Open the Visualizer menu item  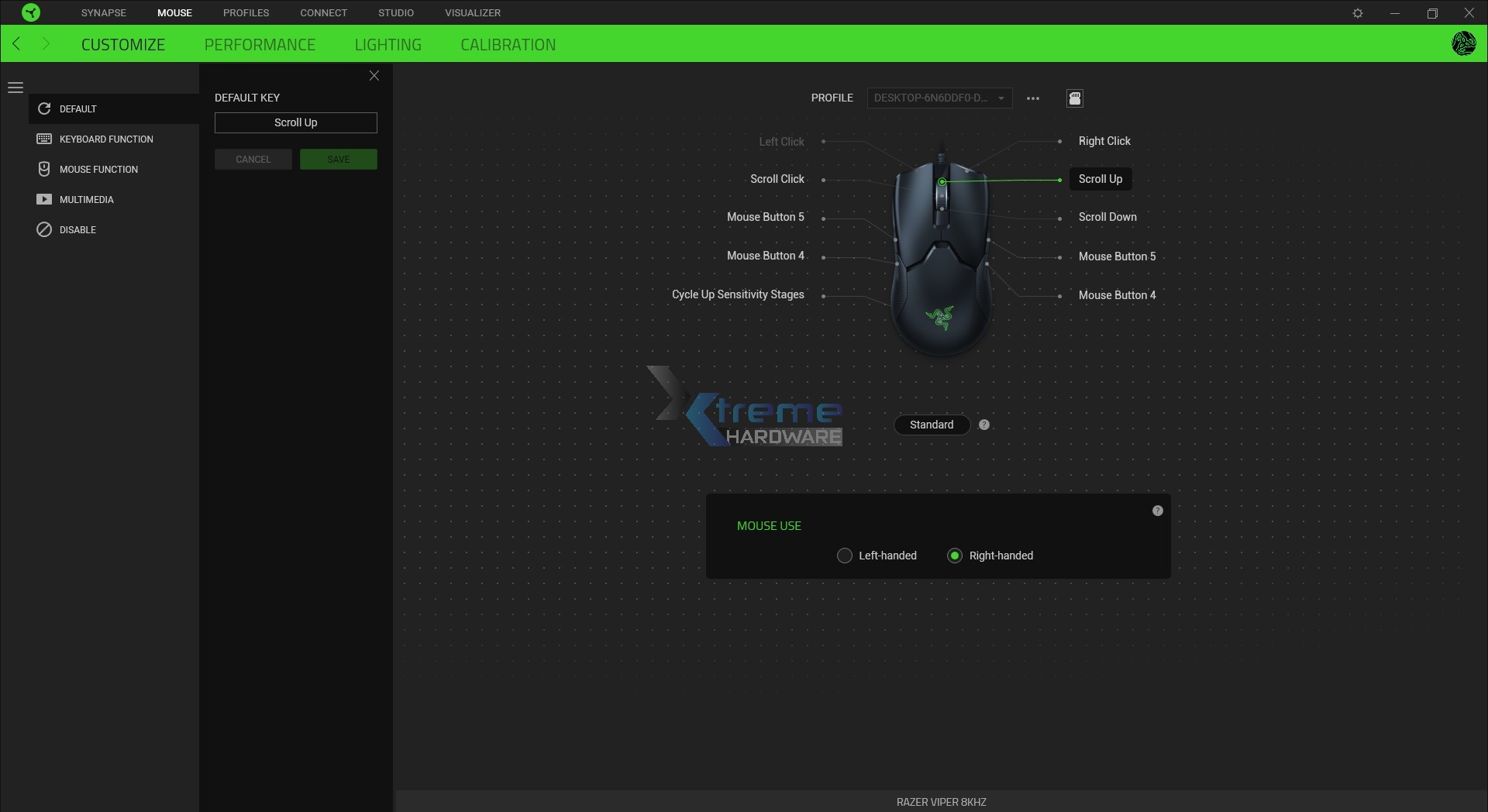click(x=473, y=12)
